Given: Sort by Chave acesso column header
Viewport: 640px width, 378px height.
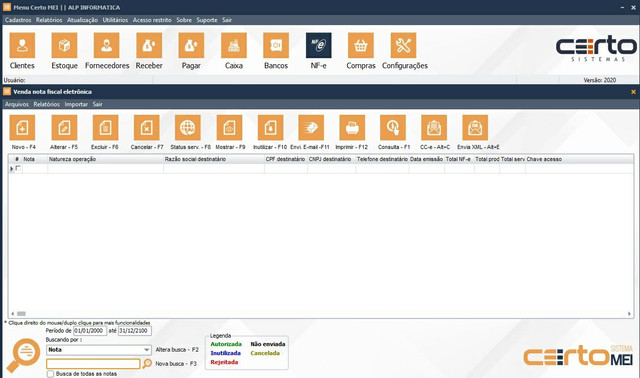Looking at the screenshot, I should pos(579,159).
